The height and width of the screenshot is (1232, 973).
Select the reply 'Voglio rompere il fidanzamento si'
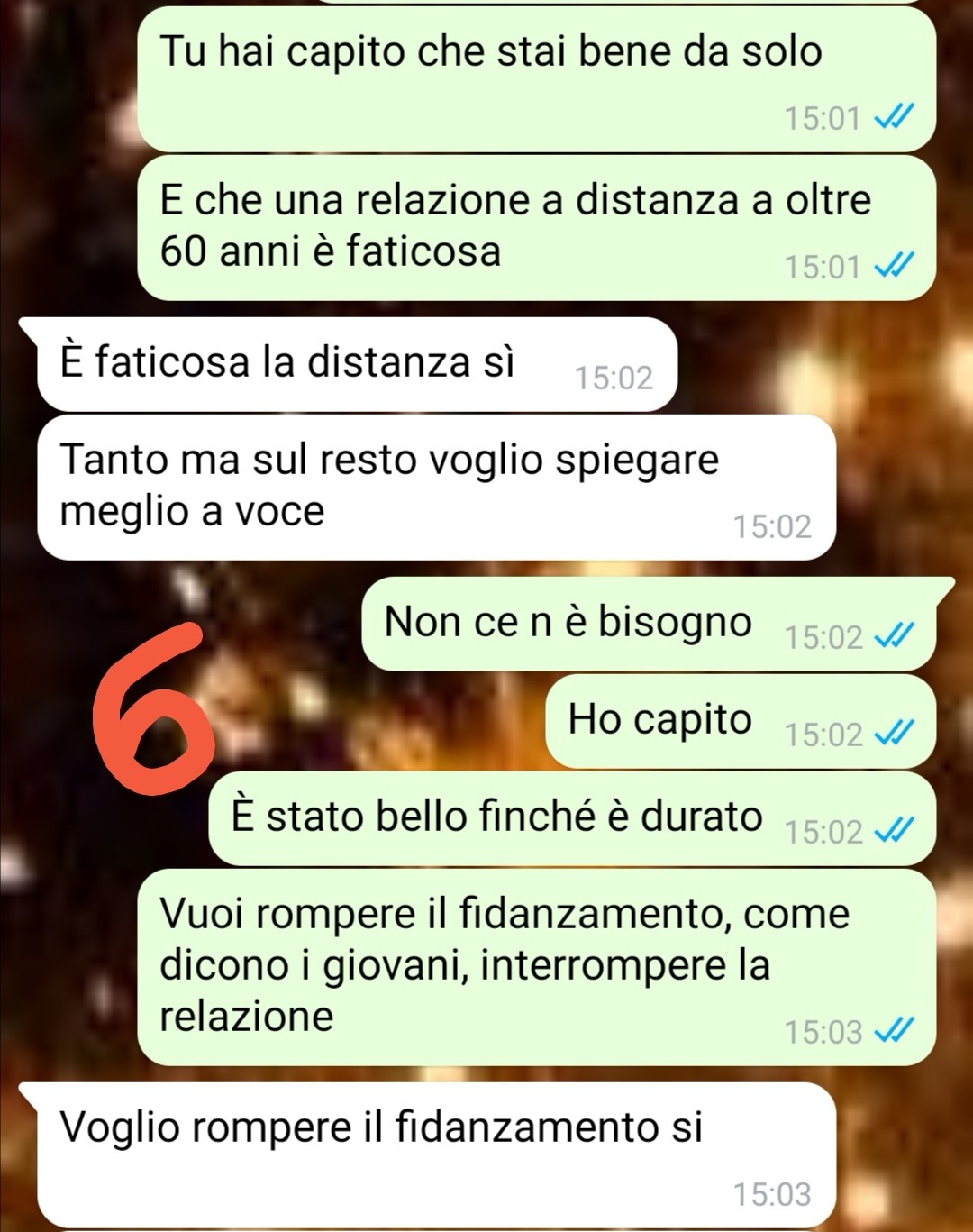pyautogui.click(x=428, y=1155)
